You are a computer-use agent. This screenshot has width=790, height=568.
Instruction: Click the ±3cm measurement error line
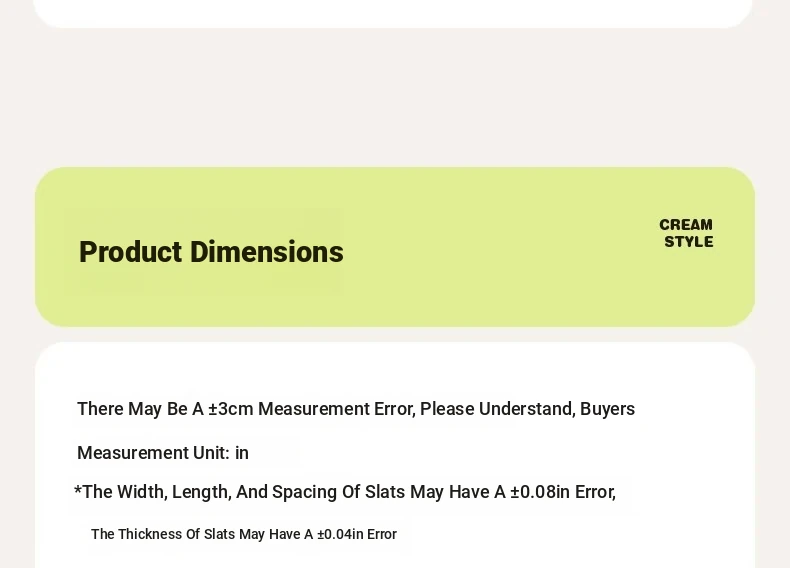(356, 409)
